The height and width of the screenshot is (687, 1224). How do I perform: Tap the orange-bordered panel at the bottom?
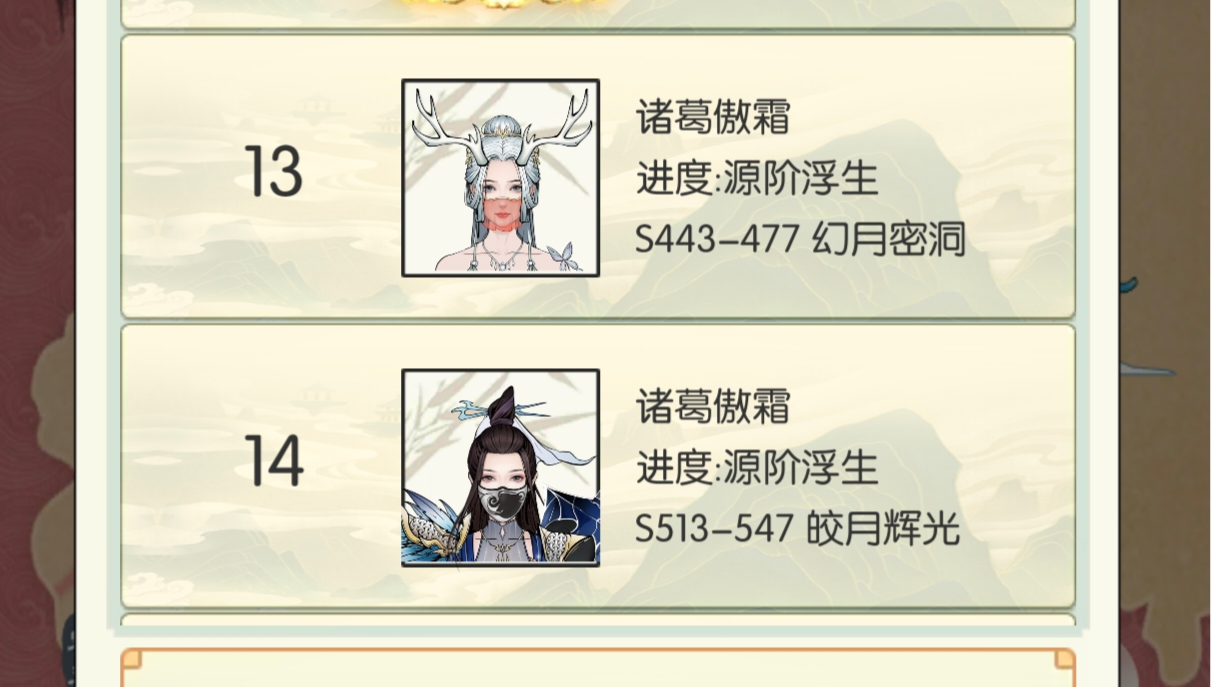pyautogui.click(x=598, y=668)
